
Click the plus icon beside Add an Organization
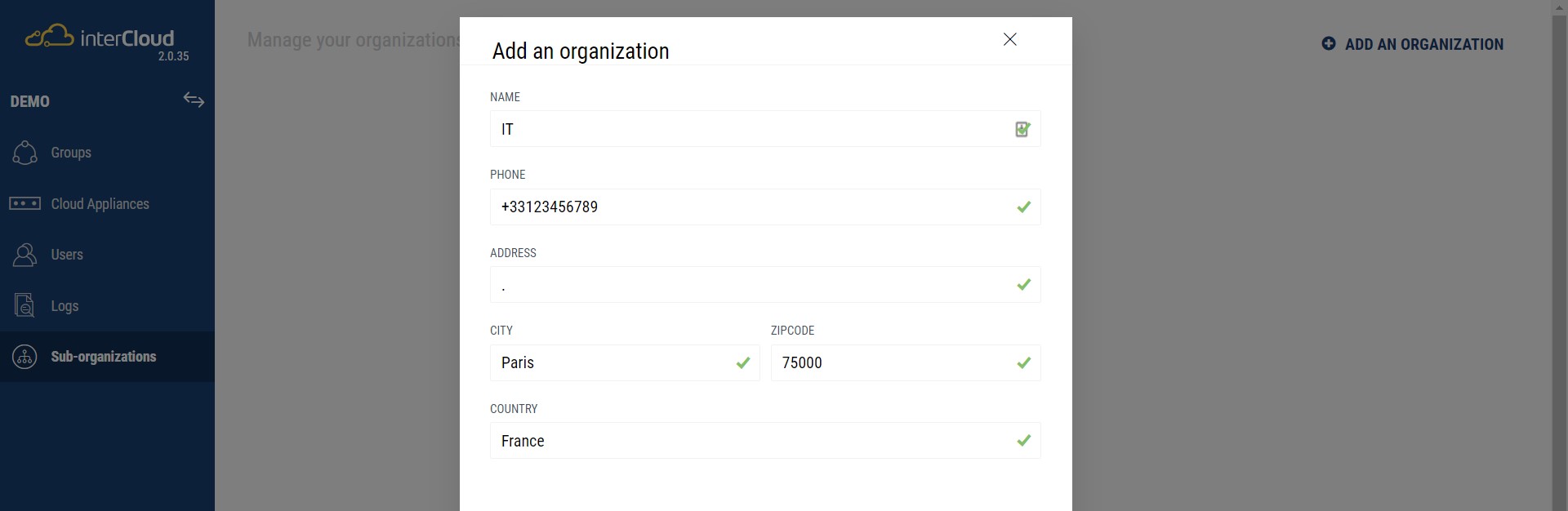tap(1329, 44)
